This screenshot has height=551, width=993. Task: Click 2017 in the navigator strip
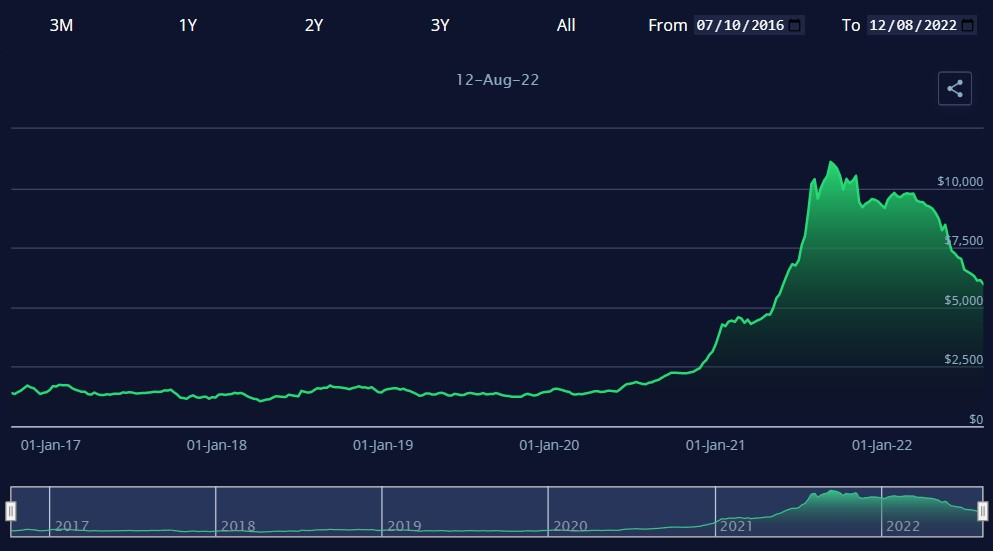coord(71,525)
